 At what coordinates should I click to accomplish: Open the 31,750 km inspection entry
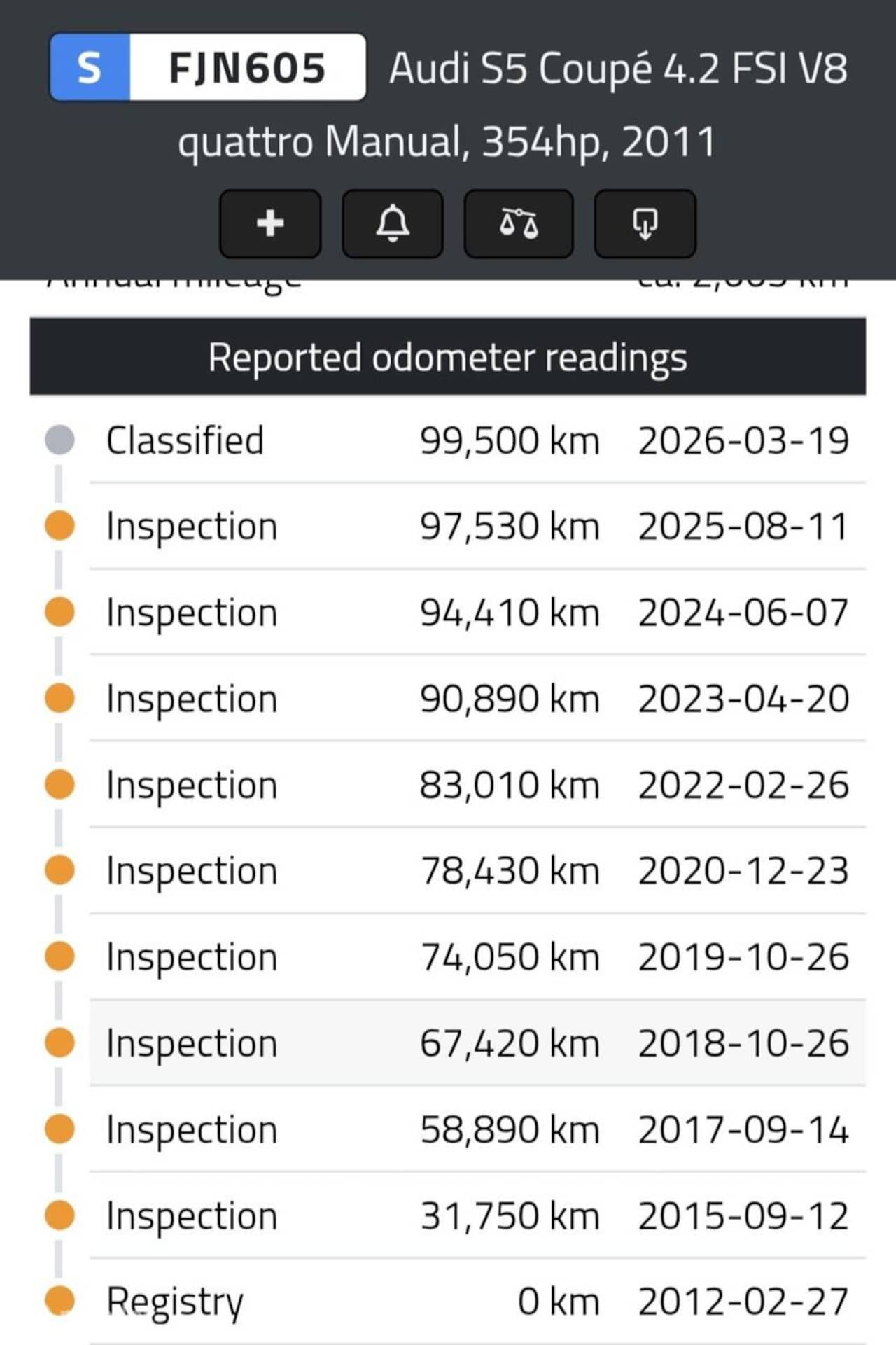[476, 1216]
